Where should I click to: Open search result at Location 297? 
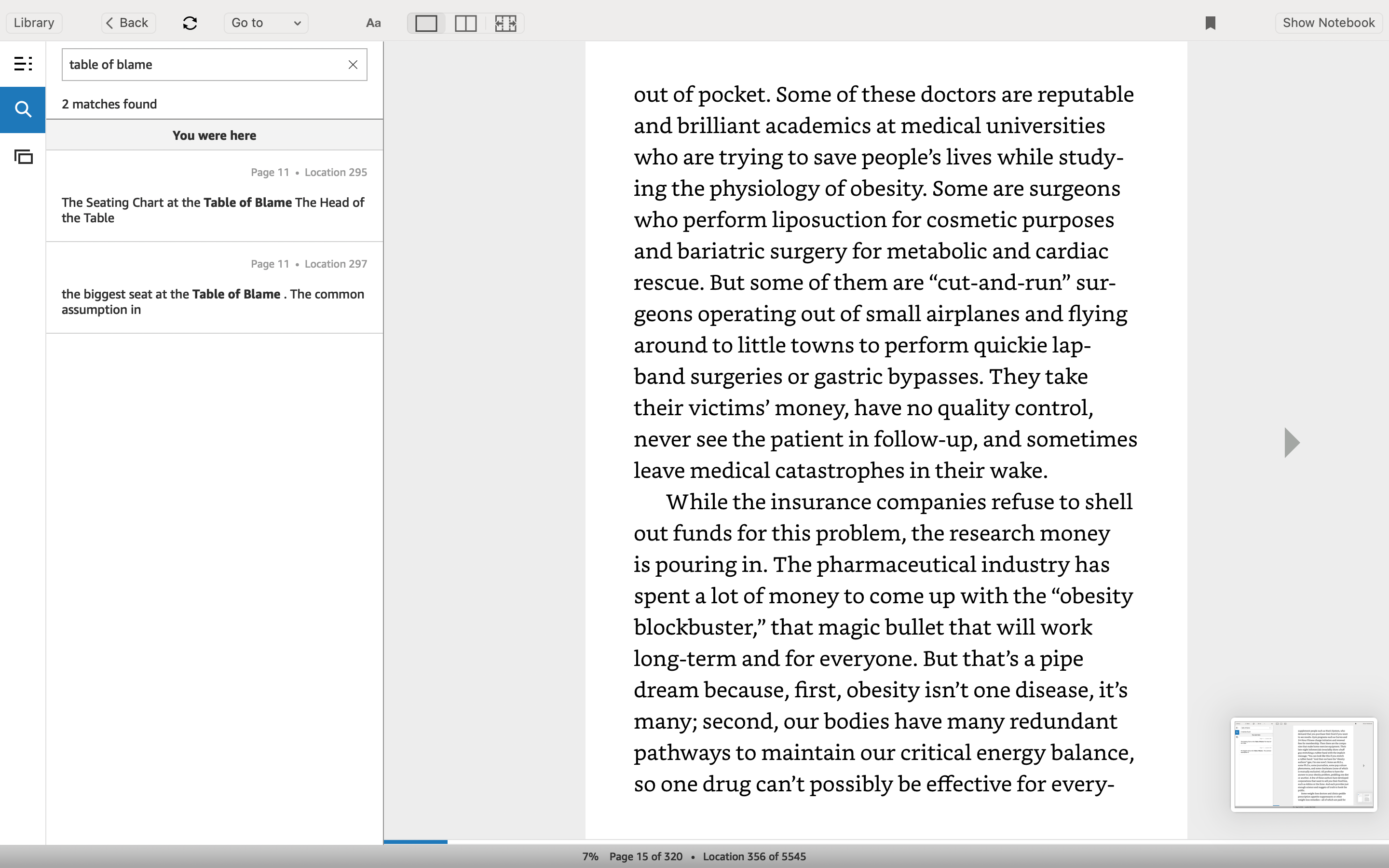(x=215, y=287)
